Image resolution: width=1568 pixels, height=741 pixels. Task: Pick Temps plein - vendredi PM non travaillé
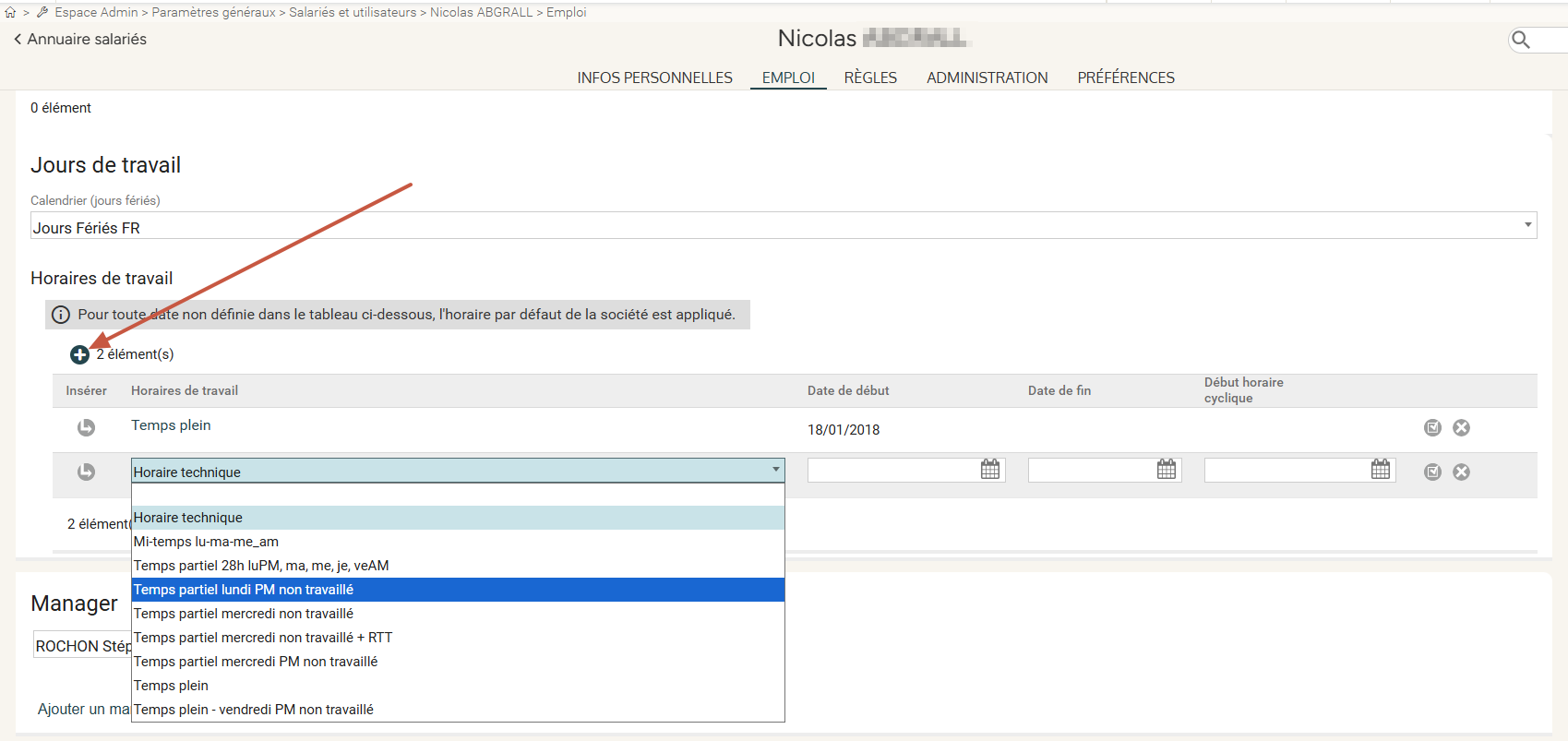pyautogui.click(x=458, y=710)
